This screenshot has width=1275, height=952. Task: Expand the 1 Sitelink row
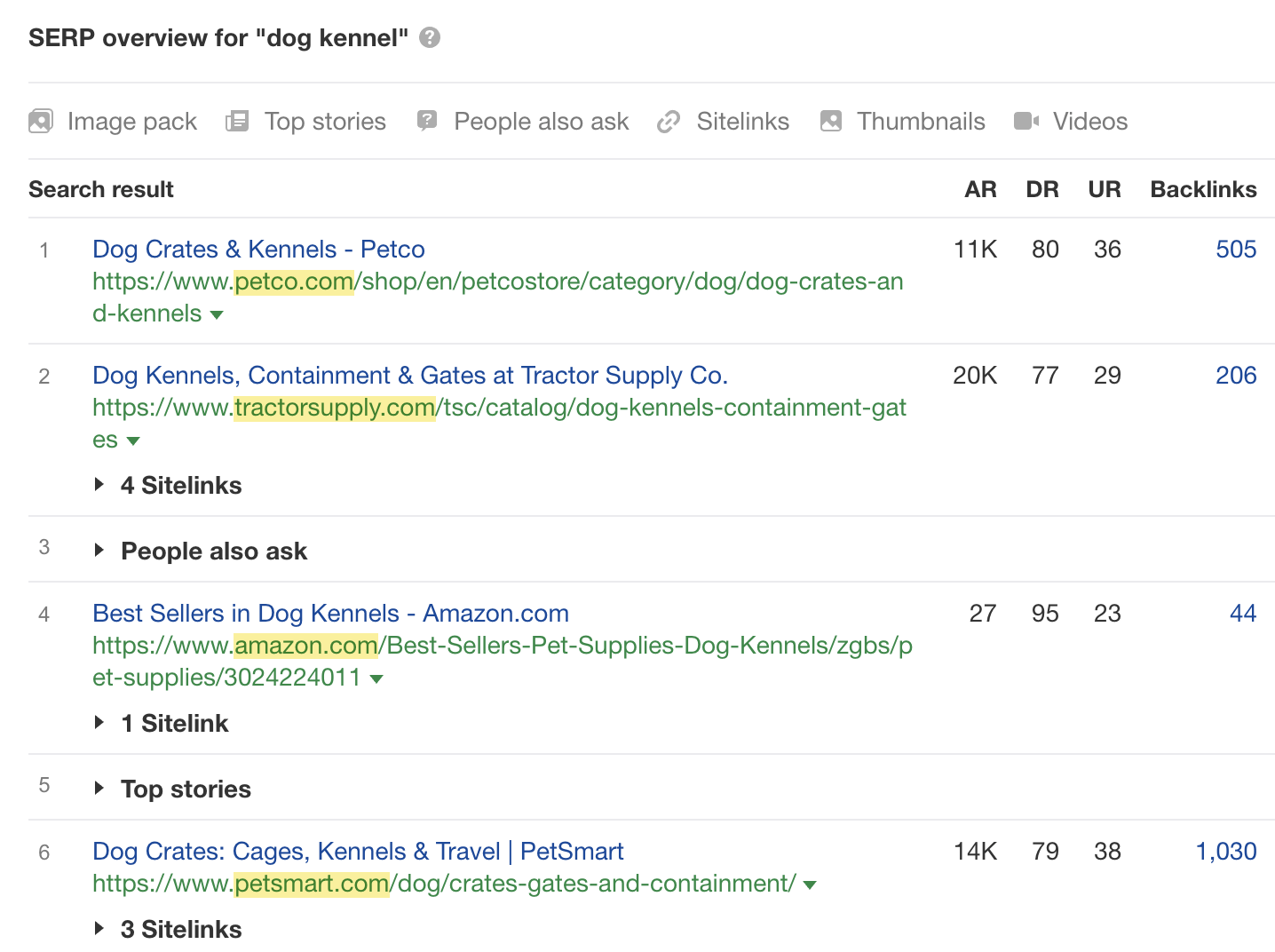(x=99, y=723)
